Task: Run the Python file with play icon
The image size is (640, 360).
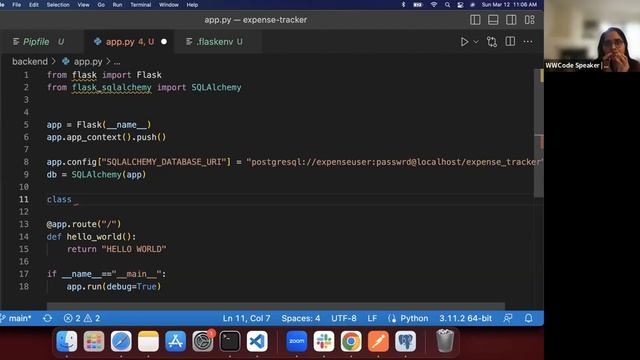Action: tap(464, 42)
